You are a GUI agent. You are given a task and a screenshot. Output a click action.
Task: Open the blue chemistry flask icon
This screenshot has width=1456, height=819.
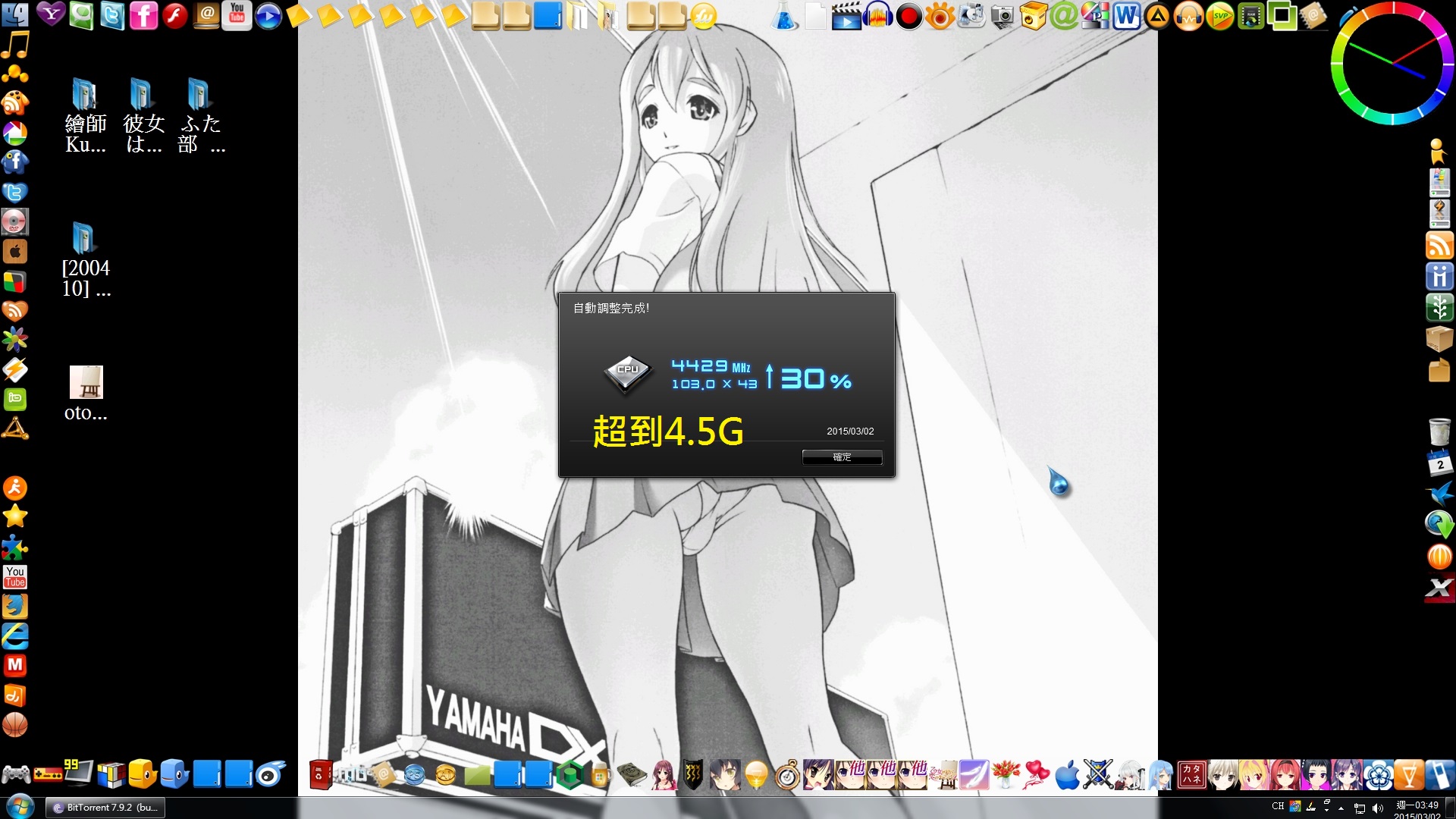(x=784, y=16)
